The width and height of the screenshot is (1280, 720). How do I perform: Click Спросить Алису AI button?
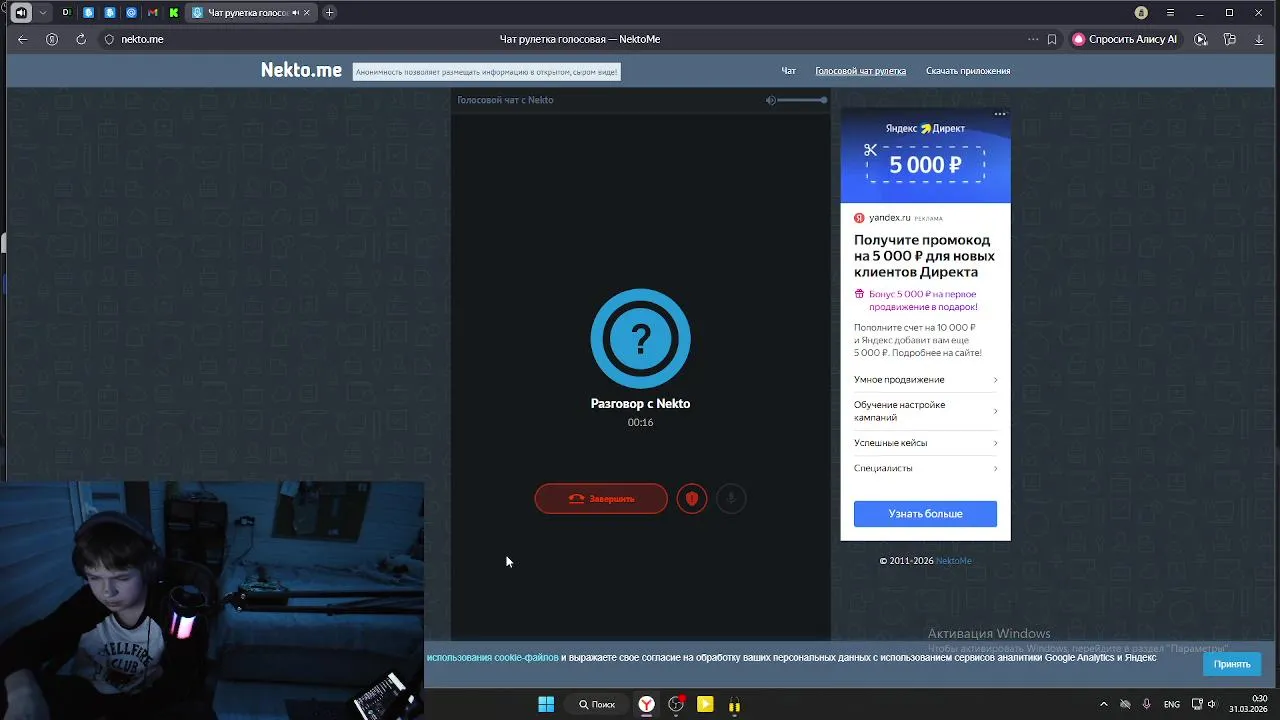(x=1125, y=39)
